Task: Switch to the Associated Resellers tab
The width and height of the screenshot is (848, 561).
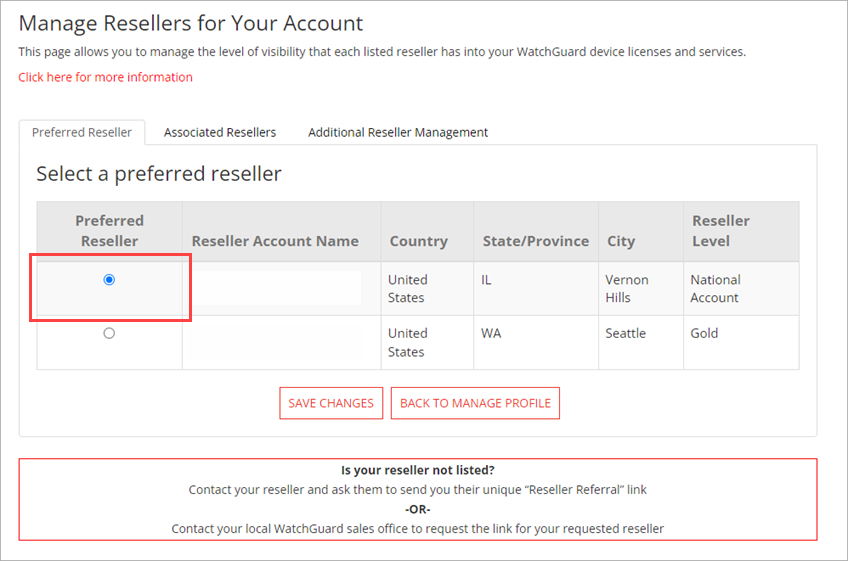Action: click(x=220, y=132)
